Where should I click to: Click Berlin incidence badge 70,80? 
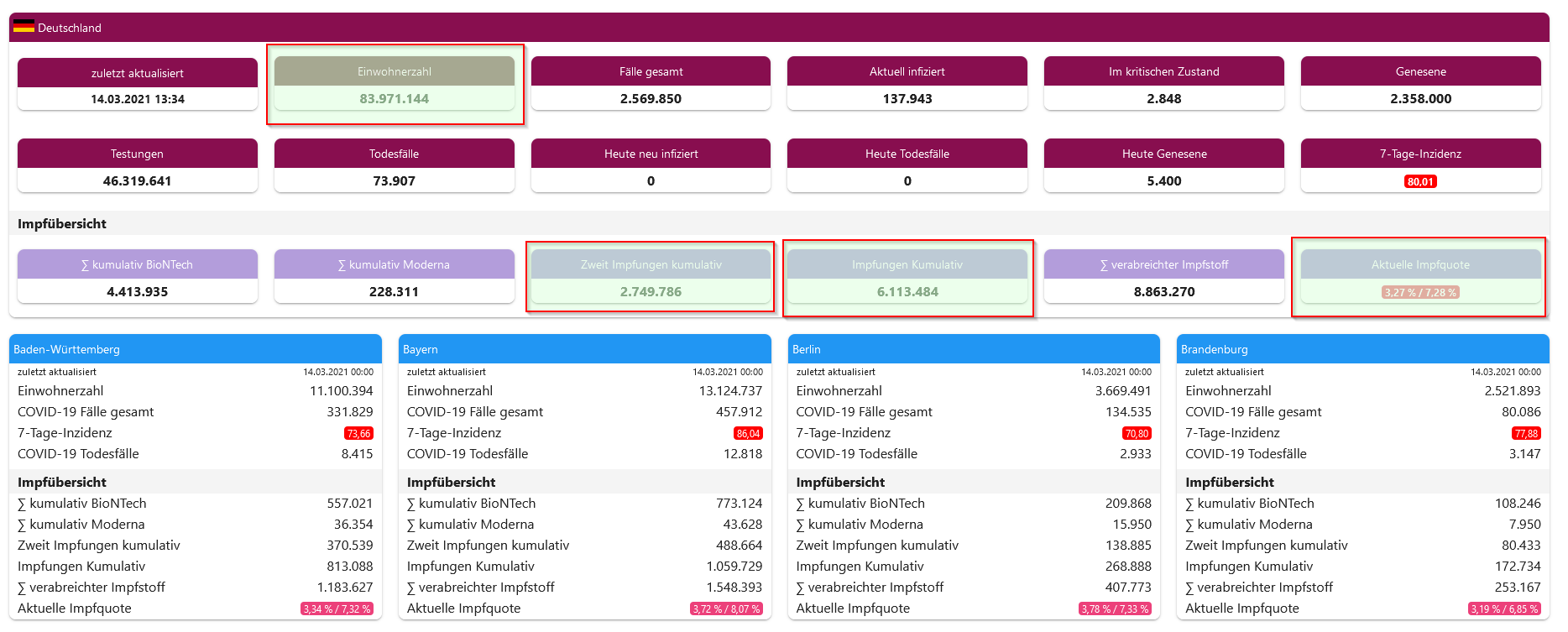click(1137, 434)
